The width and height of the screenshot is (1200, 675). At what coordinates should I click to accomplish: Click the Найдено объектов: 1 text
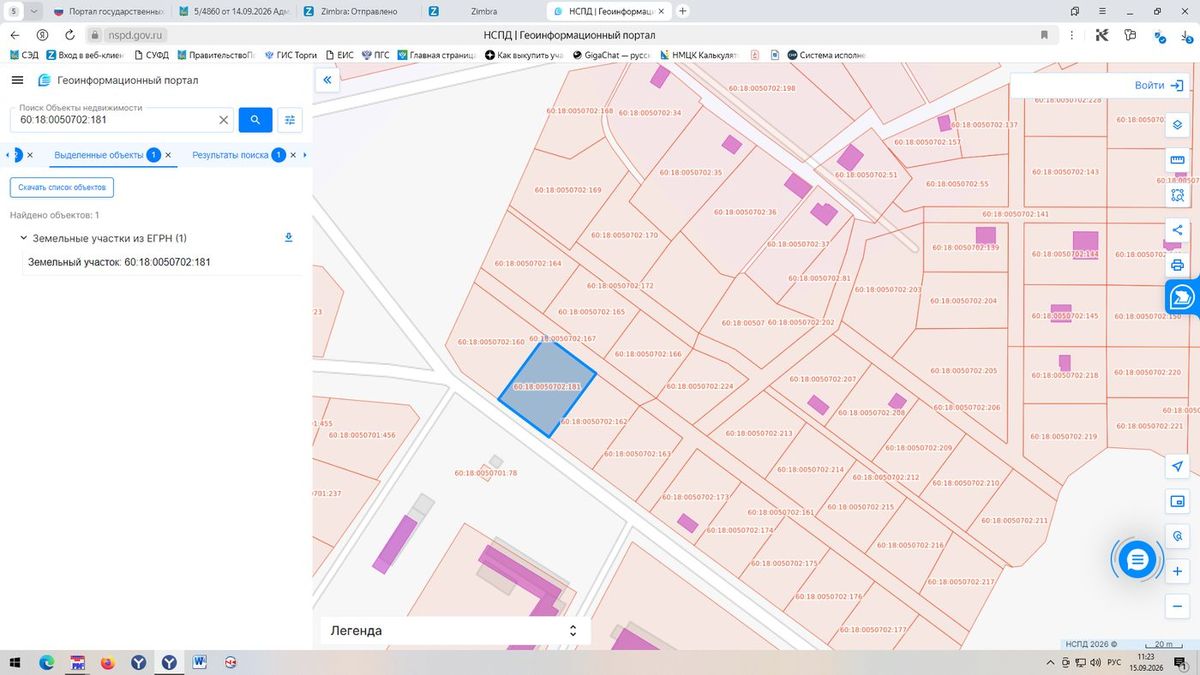tap(55, 215)
